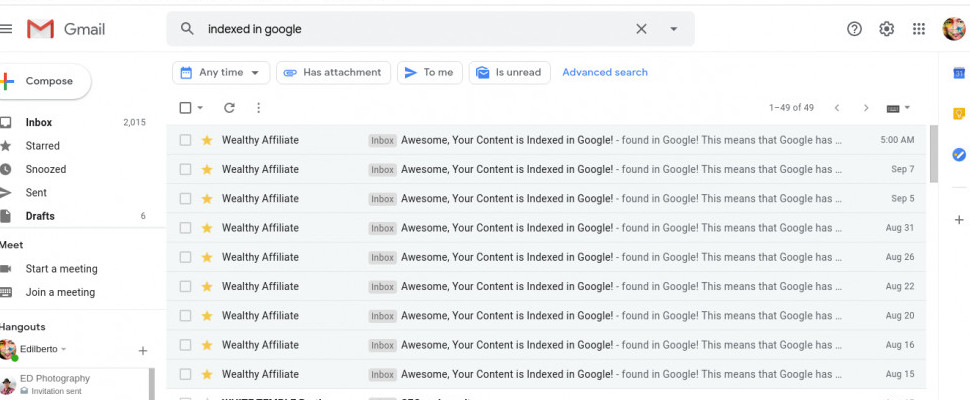The image size is (970, 400).
Task: Unstar the Aug 31 Wealthy Affiliate email
Action: click(207, 228)
